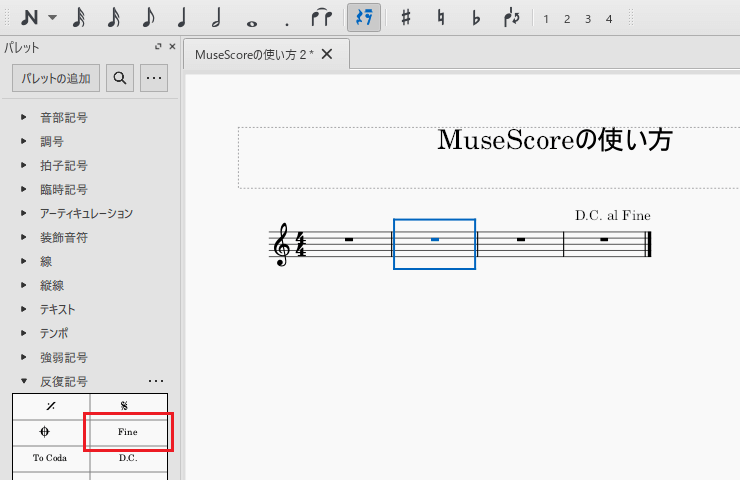Flip note stem direction
The width and height of the screenshot is (740, 480).
click(x=512, y=18)
